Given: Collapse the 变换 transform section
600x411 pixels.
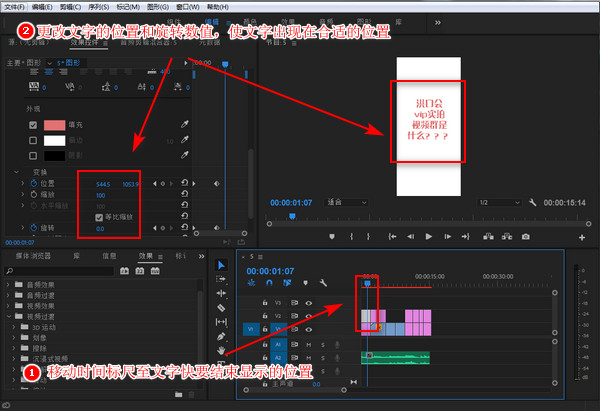Looking at the screenshot, I should [16, 172].
